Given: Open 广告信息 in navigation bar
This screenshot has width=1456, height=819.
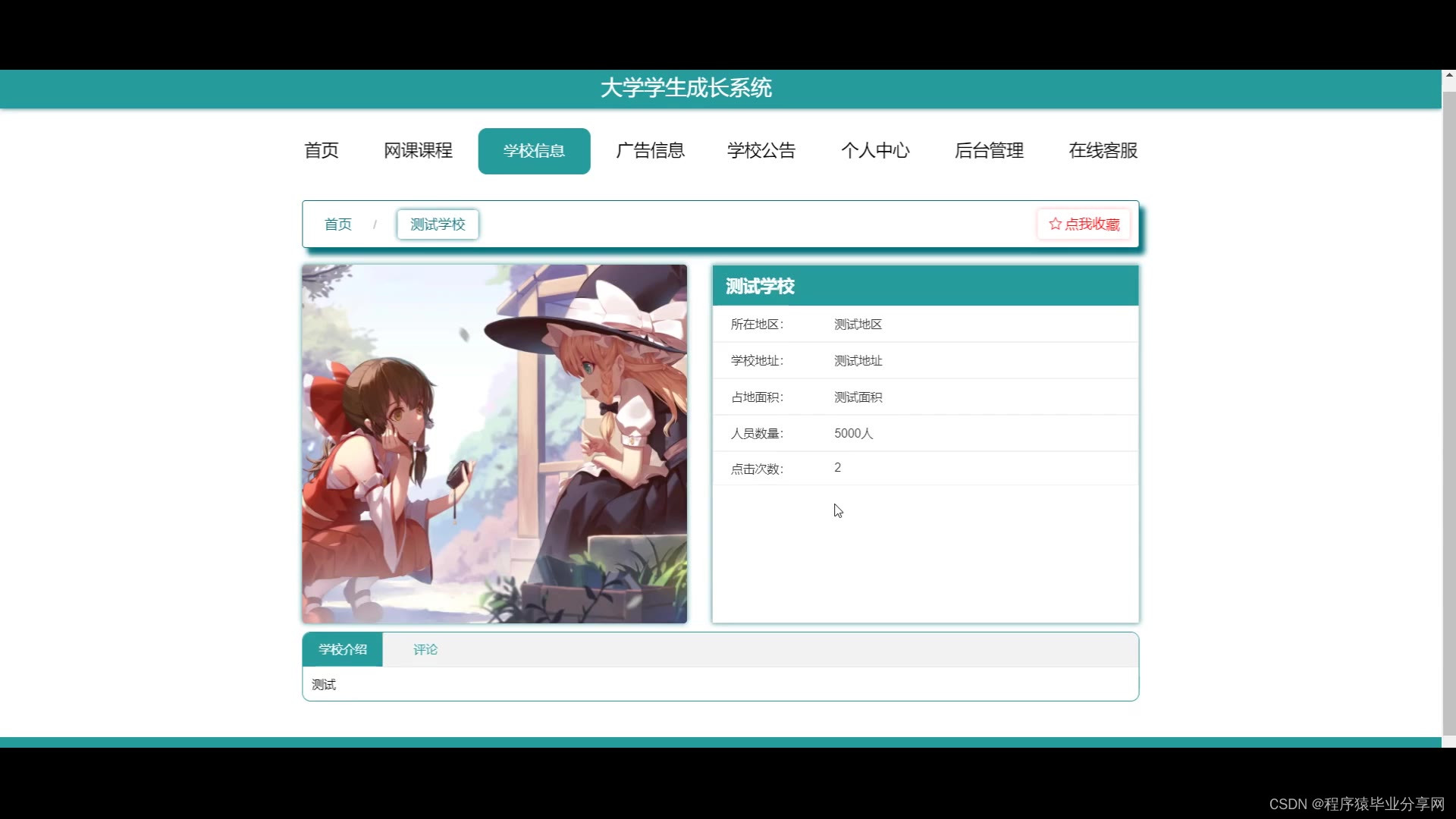Looking at the screenshot, I should 650,151.
